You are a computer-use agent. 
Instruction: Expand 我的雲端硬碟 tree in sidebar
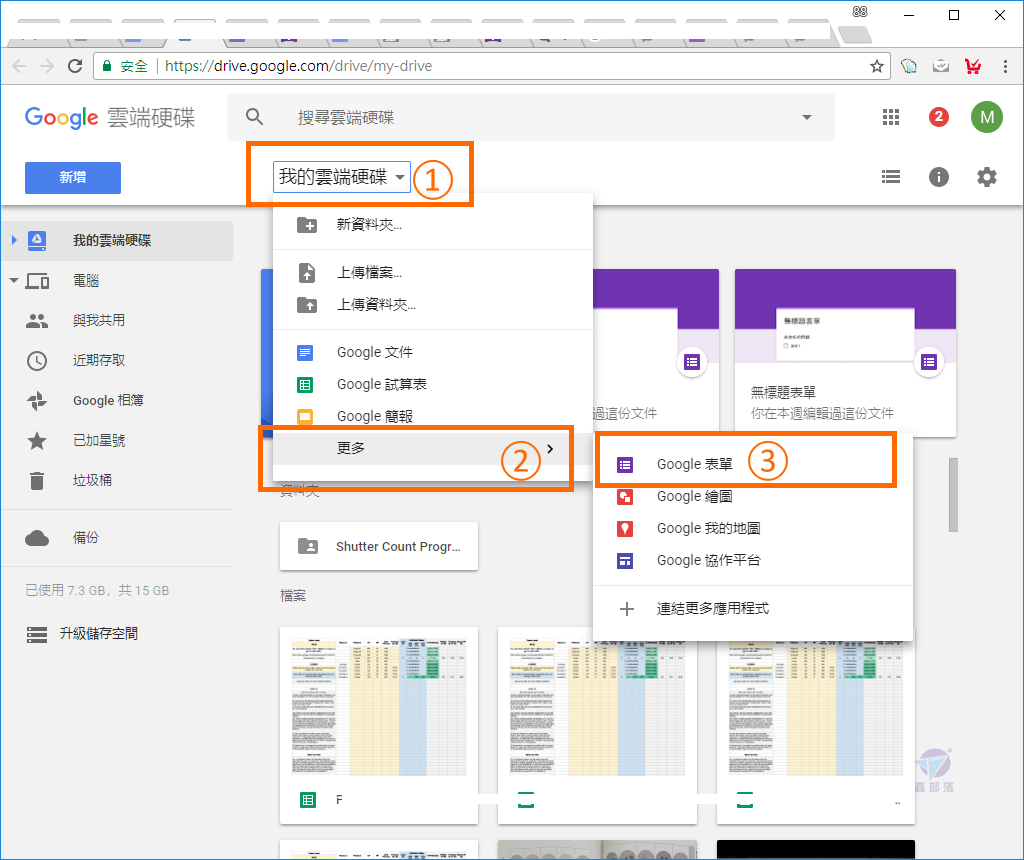tap(14, 240)
